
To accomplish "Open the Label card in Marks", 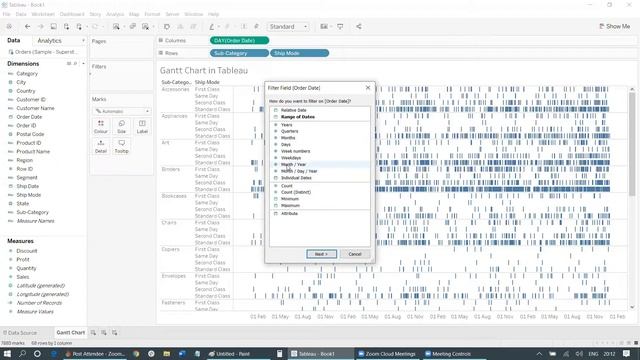I will [142, 127].
